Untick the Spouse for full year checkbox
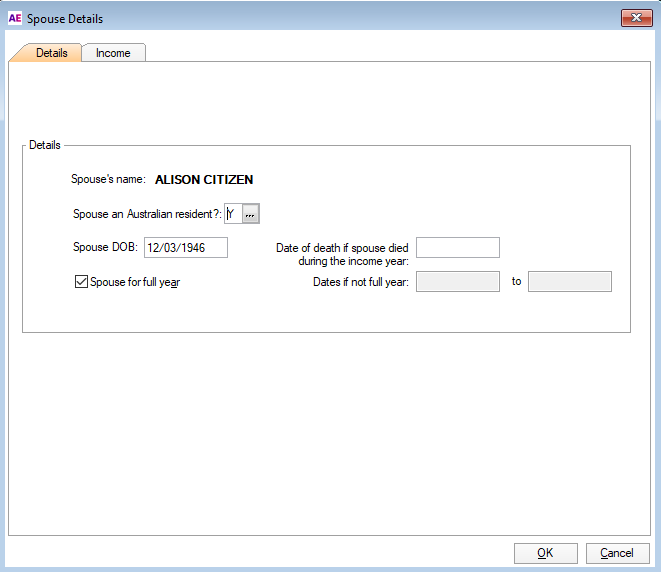The height and width of the screenshot is (572, 661). (82, 282)
